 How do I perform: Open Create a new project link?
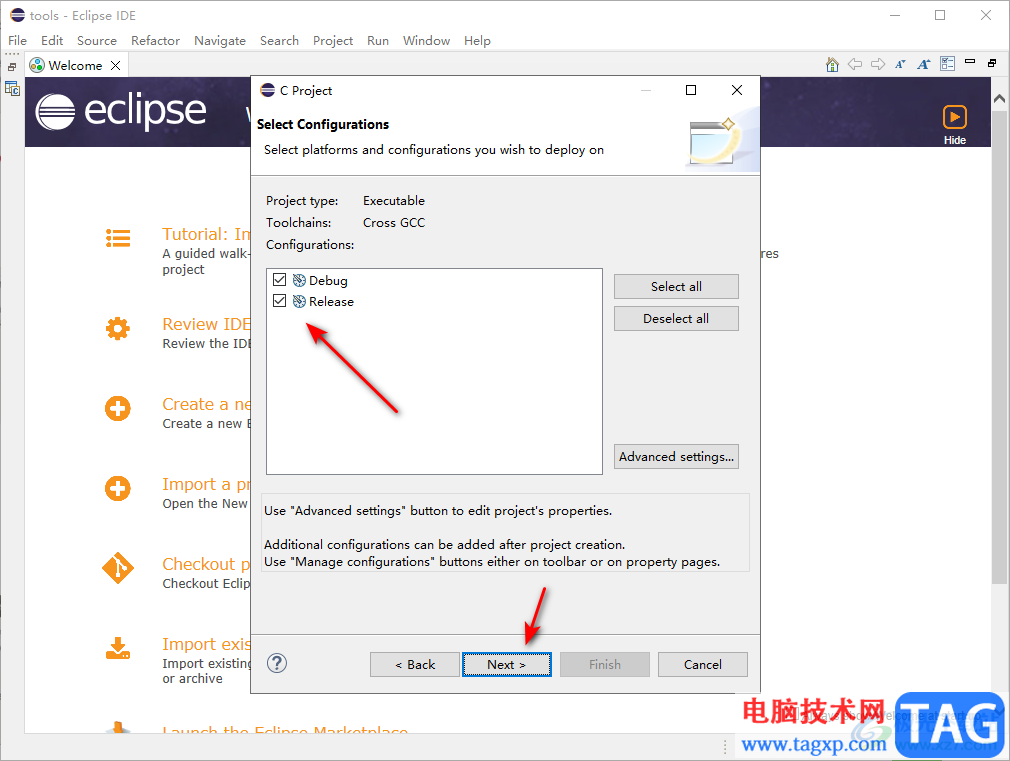[x=206, y=404]
